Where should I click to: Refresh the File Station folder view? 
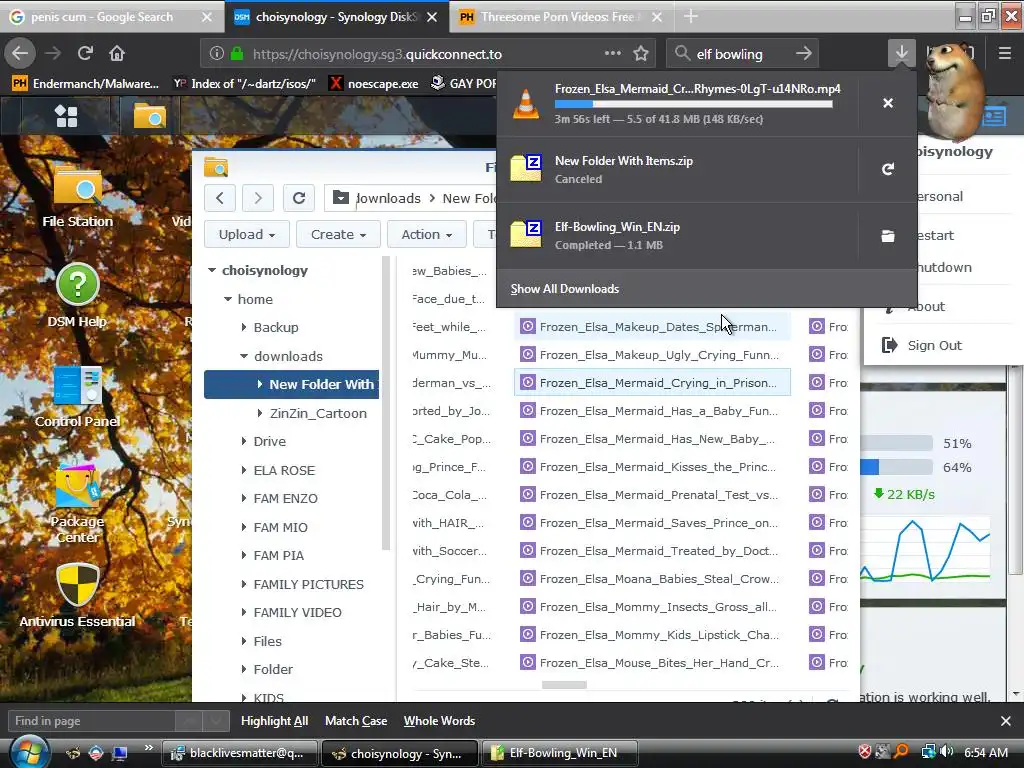(x=298, y=198)
